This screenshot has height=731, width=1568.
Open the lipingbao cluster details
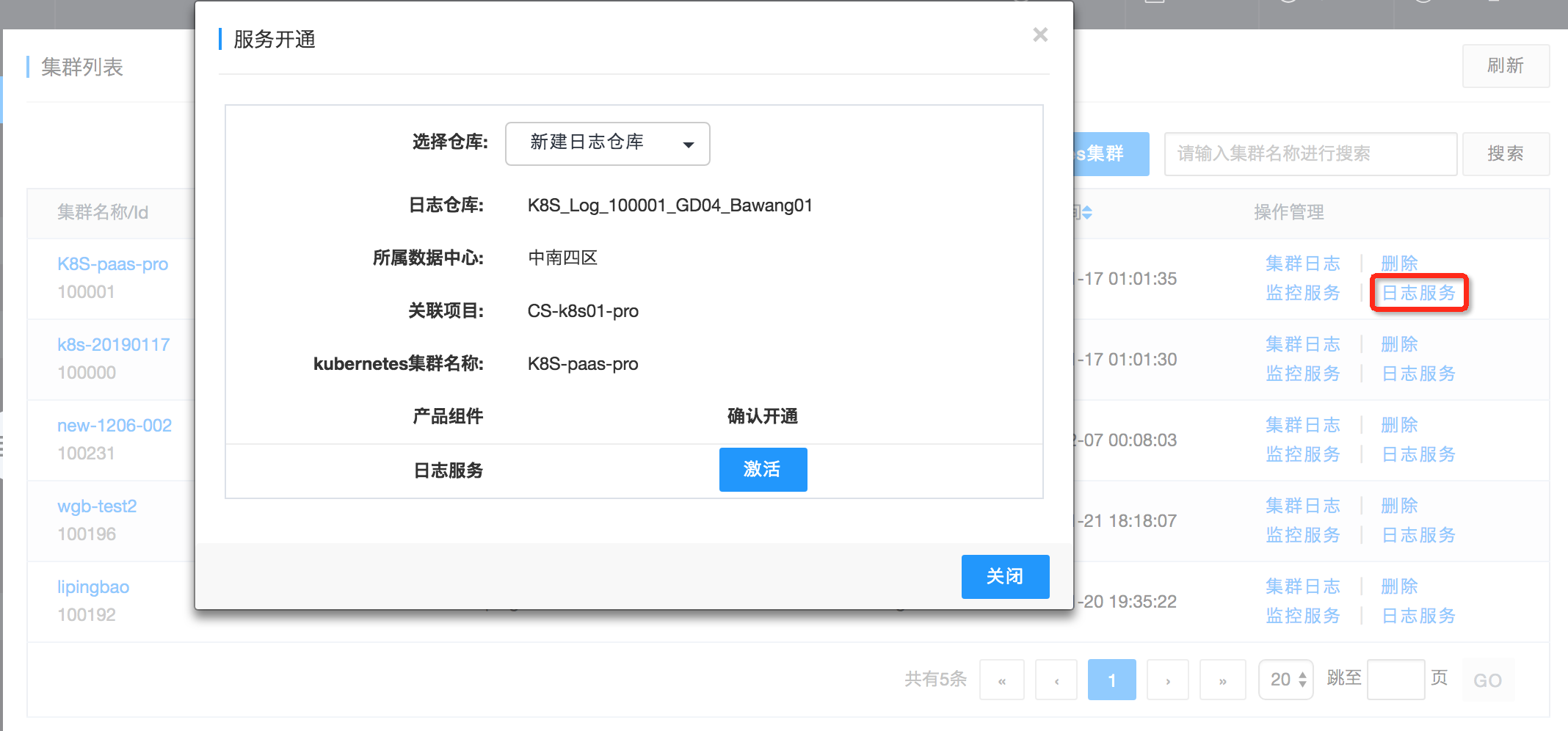(92, 586)
